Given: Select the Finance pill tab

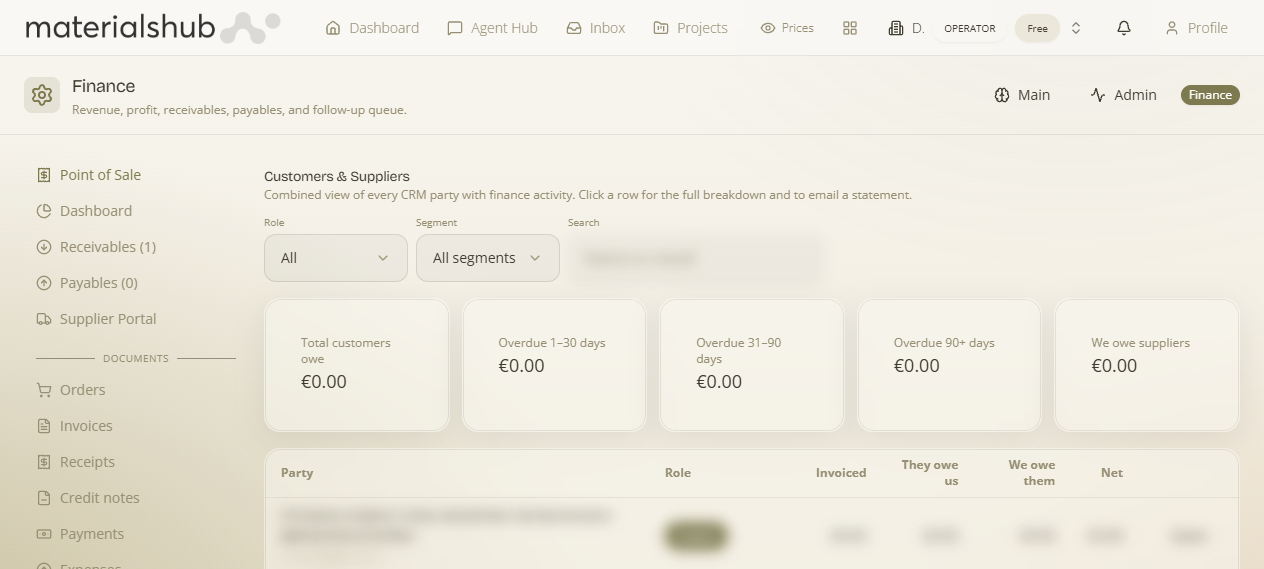Looking at the screenshot, I should point(1210,95).
